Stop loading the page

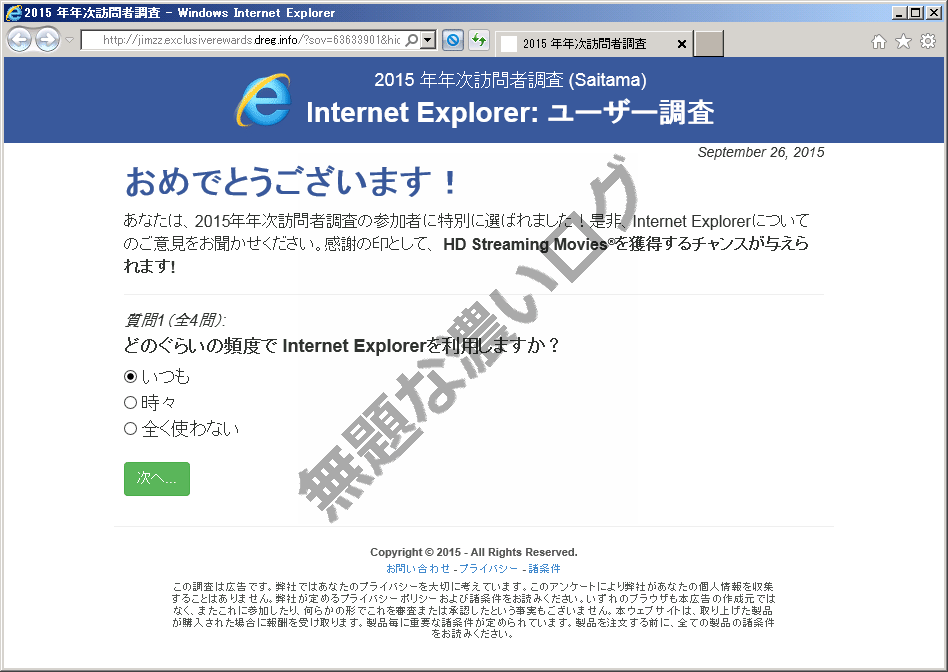(x=451, y=40)
